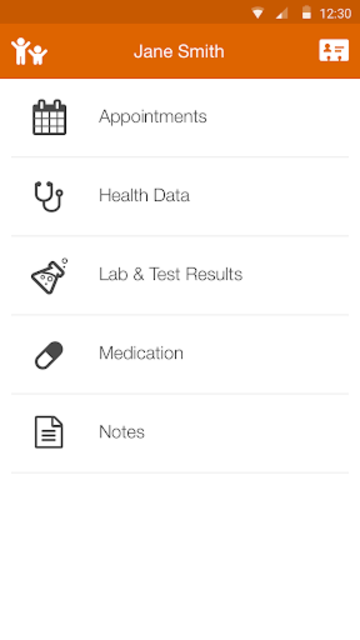The height and width of the screenshot is (640, 360).
Task: Click blank space of Appointments row
Action: pos(278,118)
